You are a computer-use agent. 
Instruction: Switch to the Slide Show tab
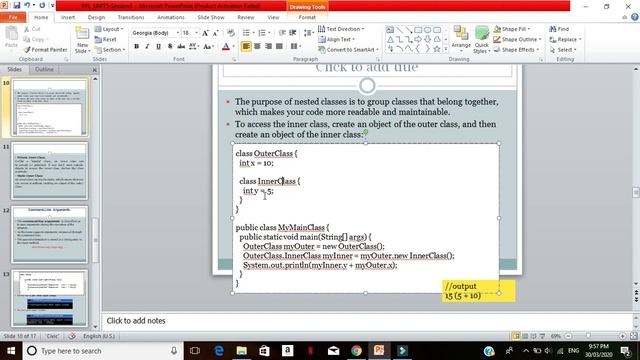(x=211, y=17)
